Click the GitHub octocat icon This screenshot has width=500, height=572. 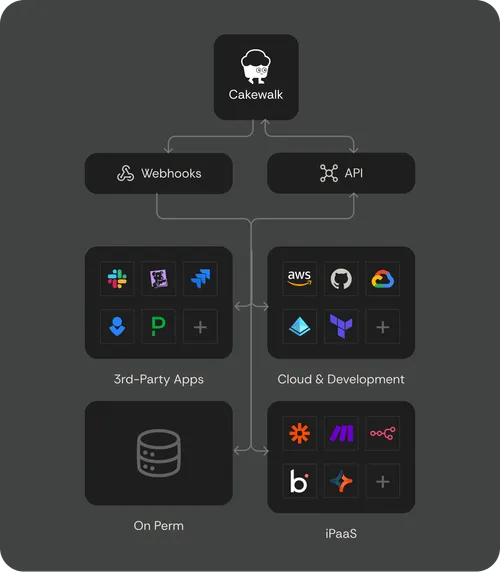coord(341,279)
